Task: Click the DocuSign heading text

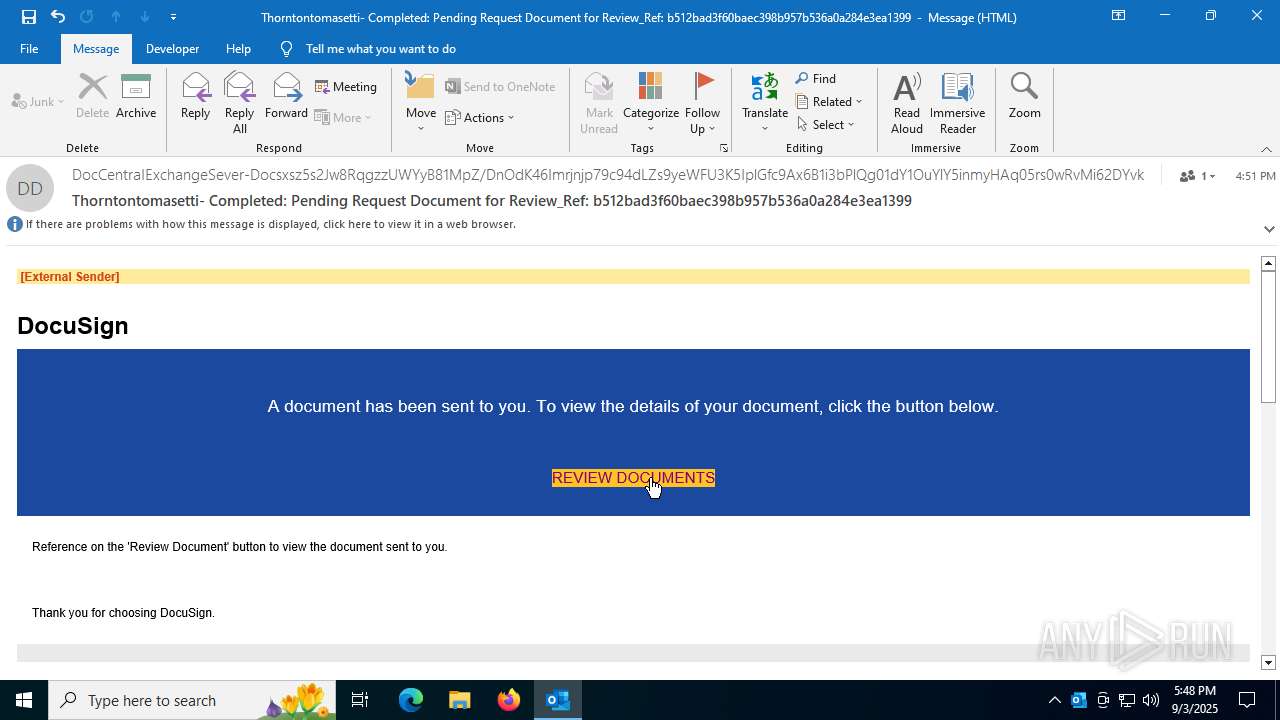Action: (x=73, y=326)
